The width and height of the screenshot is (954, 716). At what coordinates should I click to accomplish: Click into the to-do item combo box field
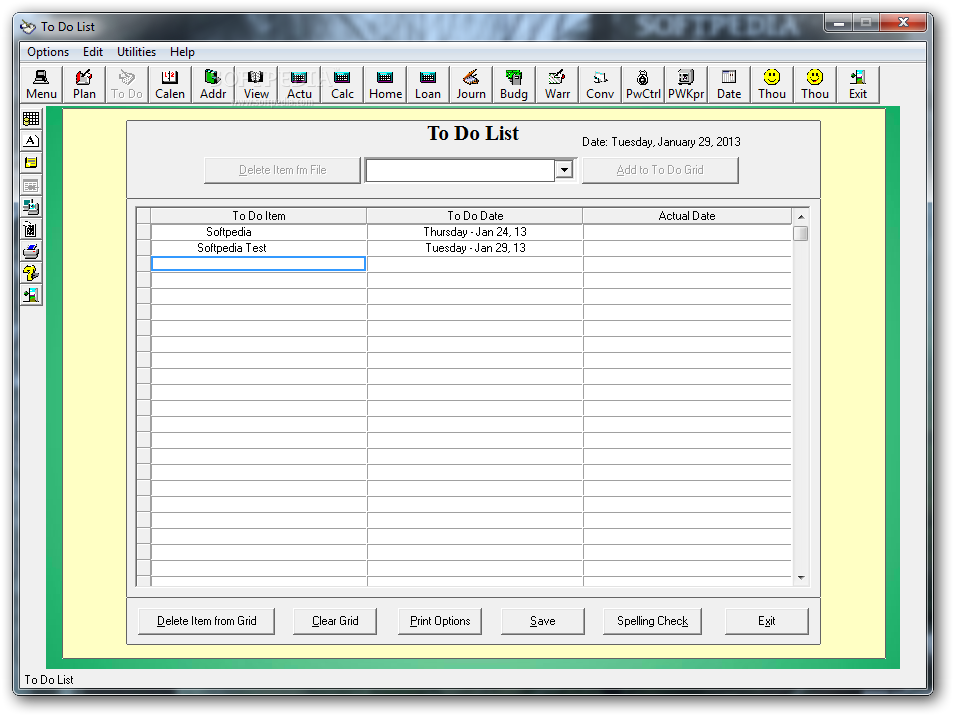(x=461, y=170)
